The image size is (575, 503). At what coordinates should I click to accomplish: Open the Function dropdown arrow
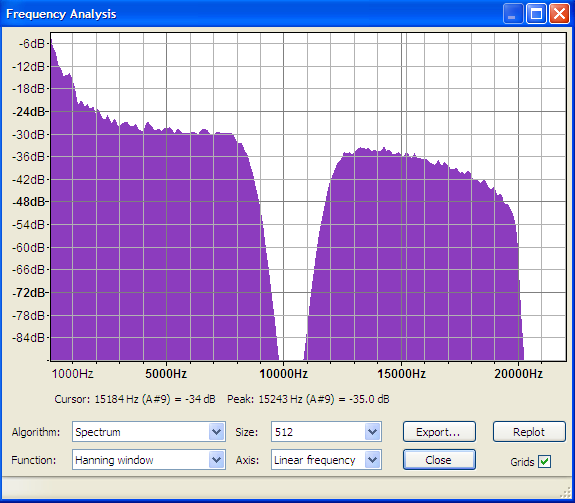[216, 459]
